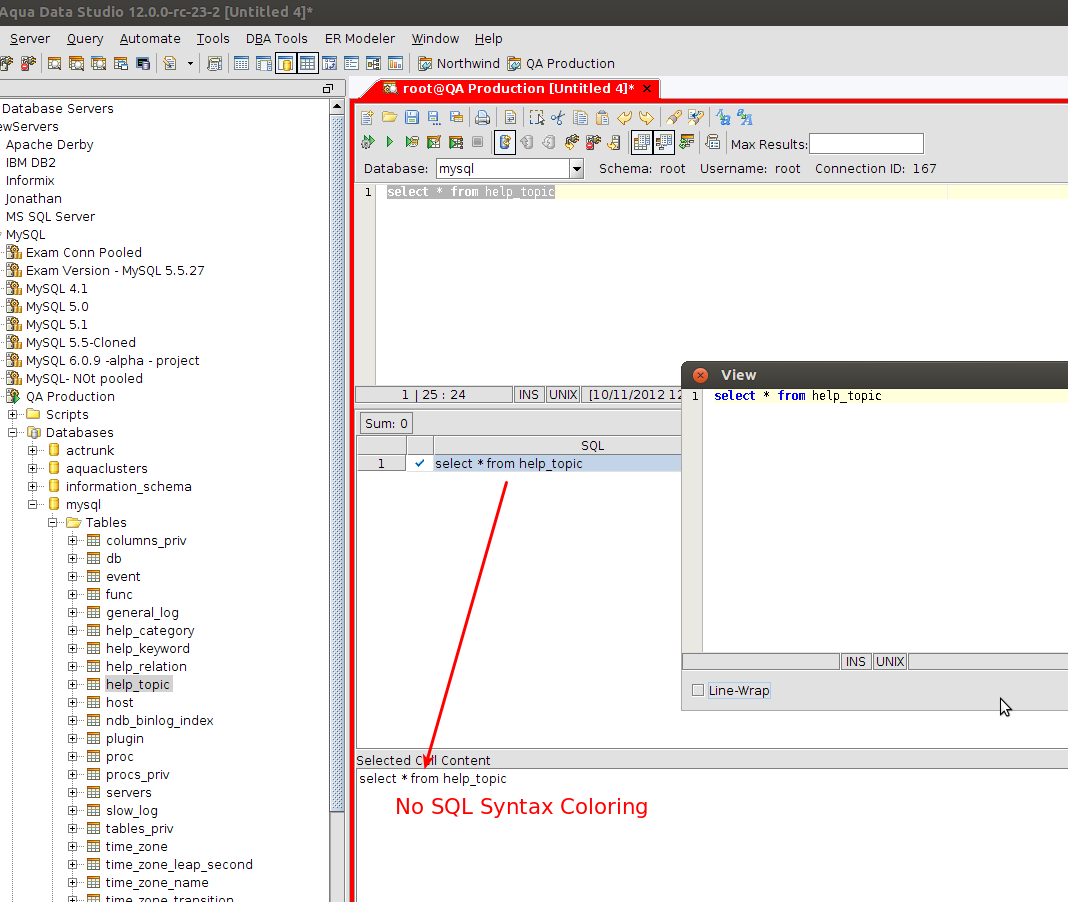Click the Max Results input field
The height and width of the screenshot is (902, 1068).
[866, 144]
